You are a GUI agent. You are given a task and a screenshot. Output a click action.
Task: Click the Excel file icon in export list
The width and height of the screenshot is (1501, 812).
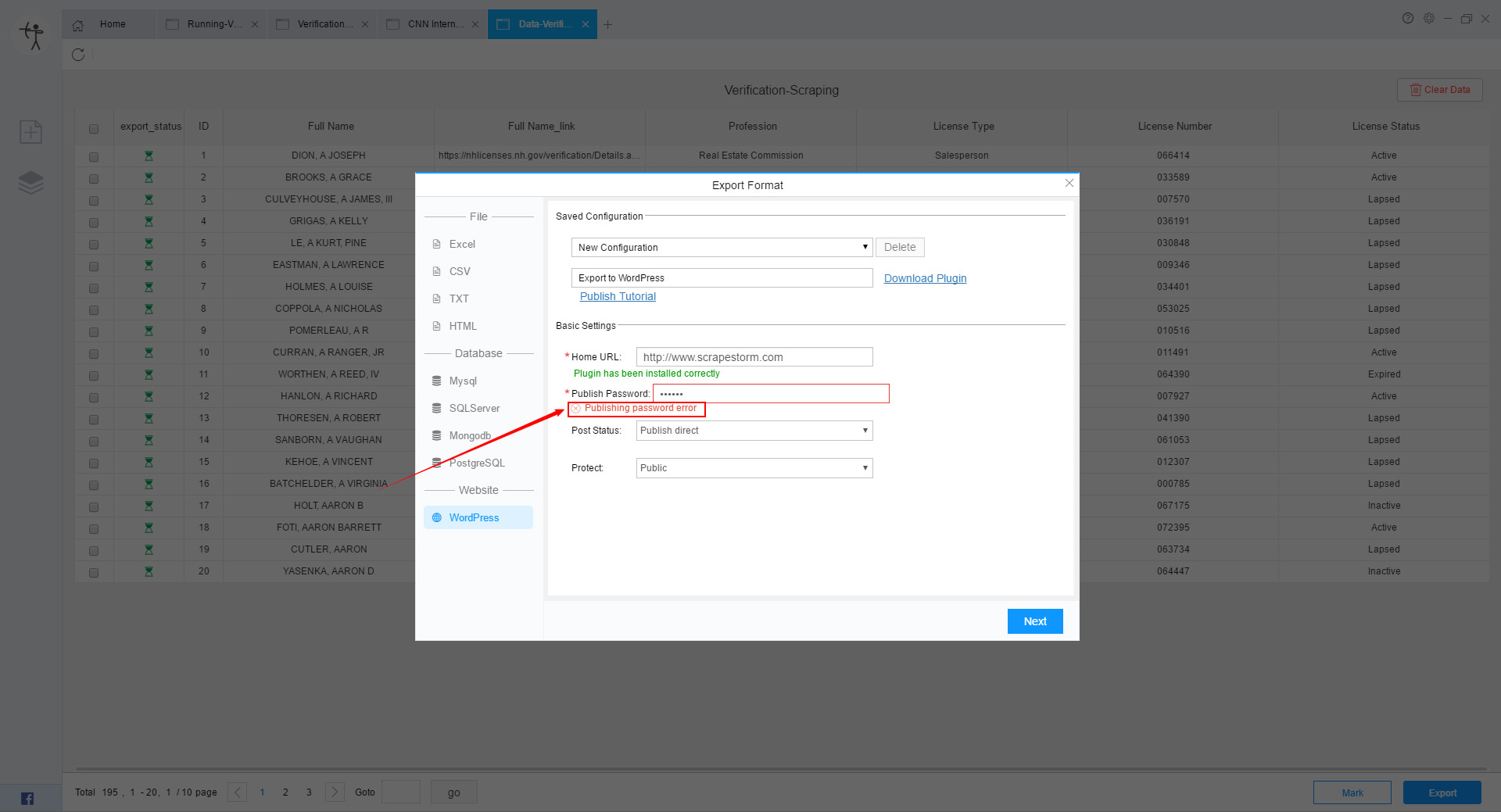point(437,244)
